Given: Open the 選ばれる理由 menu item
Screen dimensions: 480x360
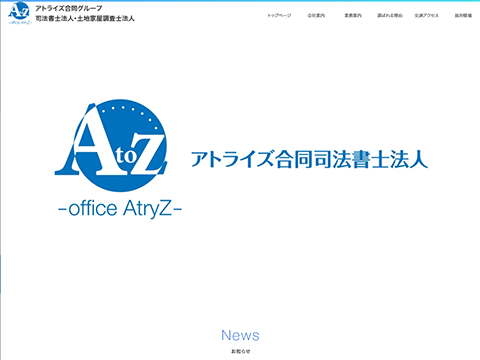Looking at the screenshot, I should (x=390, y=15).
